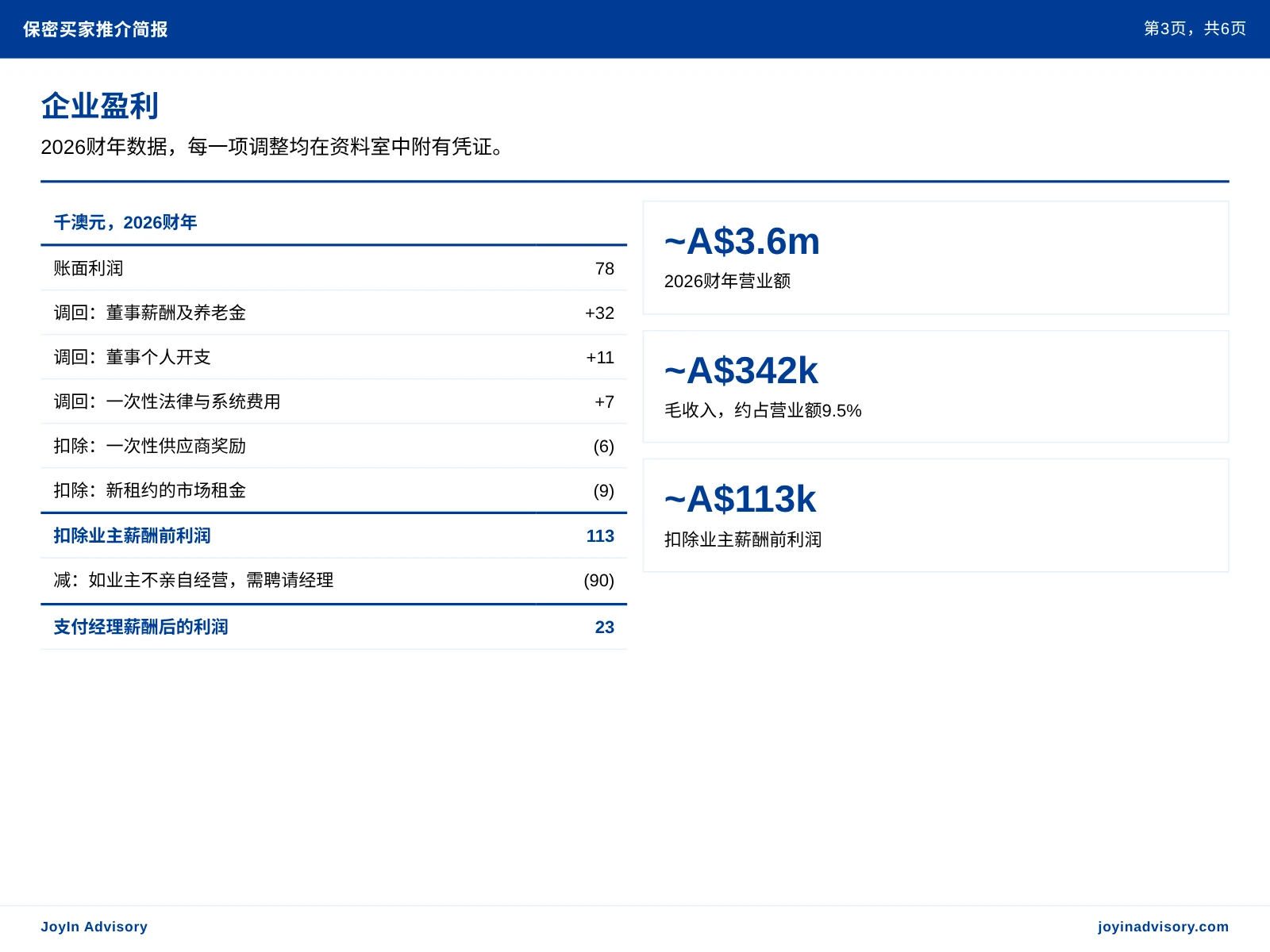Click the (90) value cell
Viewport: 1270px width, 952px height.
click(598, 581)
